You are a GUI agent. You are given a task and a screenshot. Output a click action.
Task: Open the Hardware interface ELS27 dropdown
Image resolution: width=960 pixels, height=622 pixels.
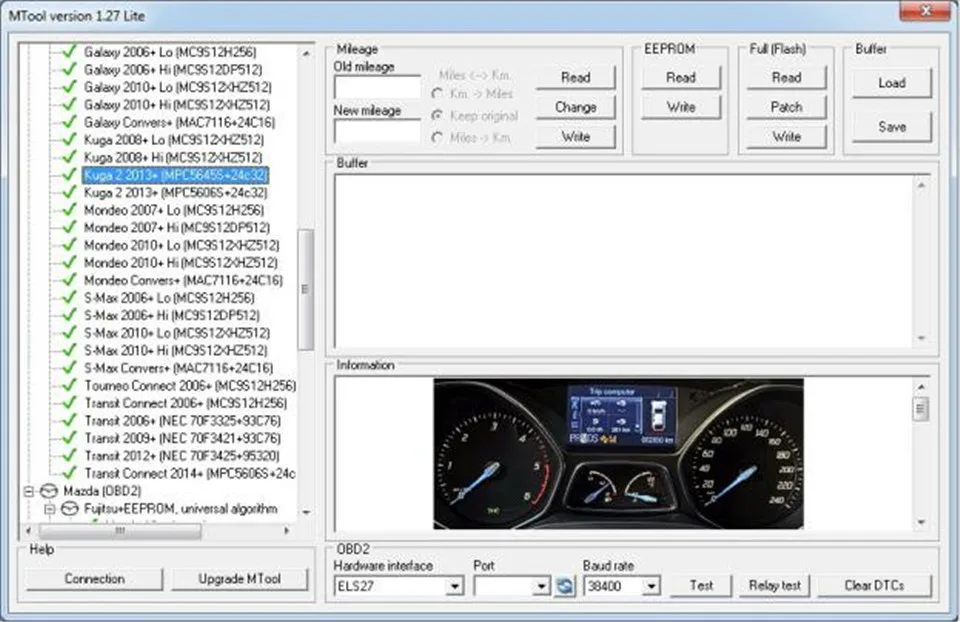tap(455, 586)
